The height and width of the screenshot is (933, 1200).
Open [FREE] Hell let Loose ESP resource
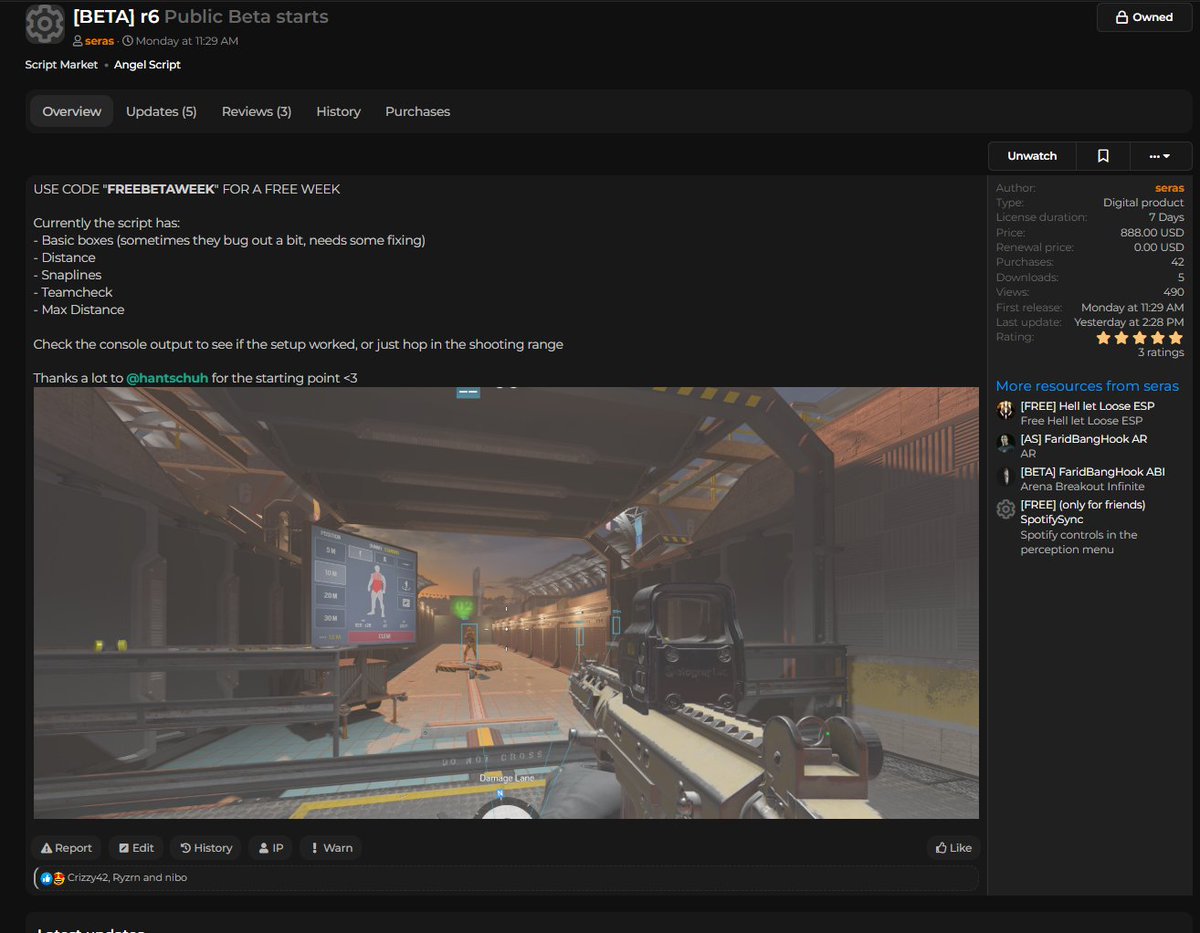[x=1087, y=406]
